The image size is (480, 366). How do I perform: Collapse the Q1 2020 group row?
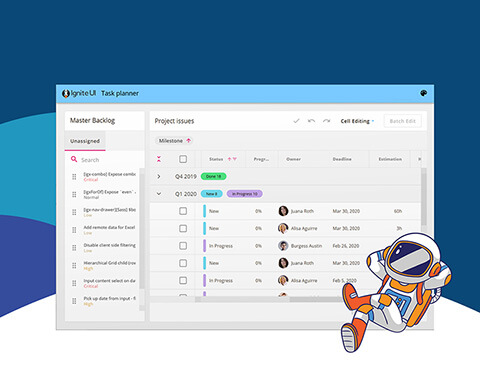coord(159,194)
